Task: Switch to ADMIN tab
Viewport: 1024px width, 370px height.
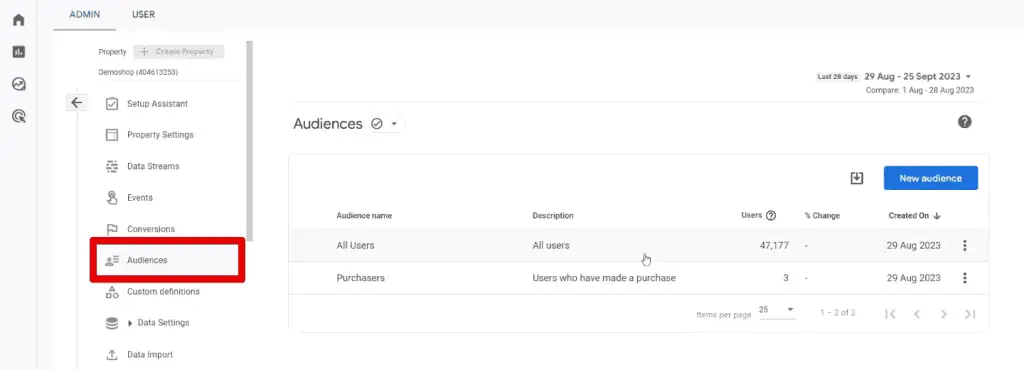Action: point(85,14)
